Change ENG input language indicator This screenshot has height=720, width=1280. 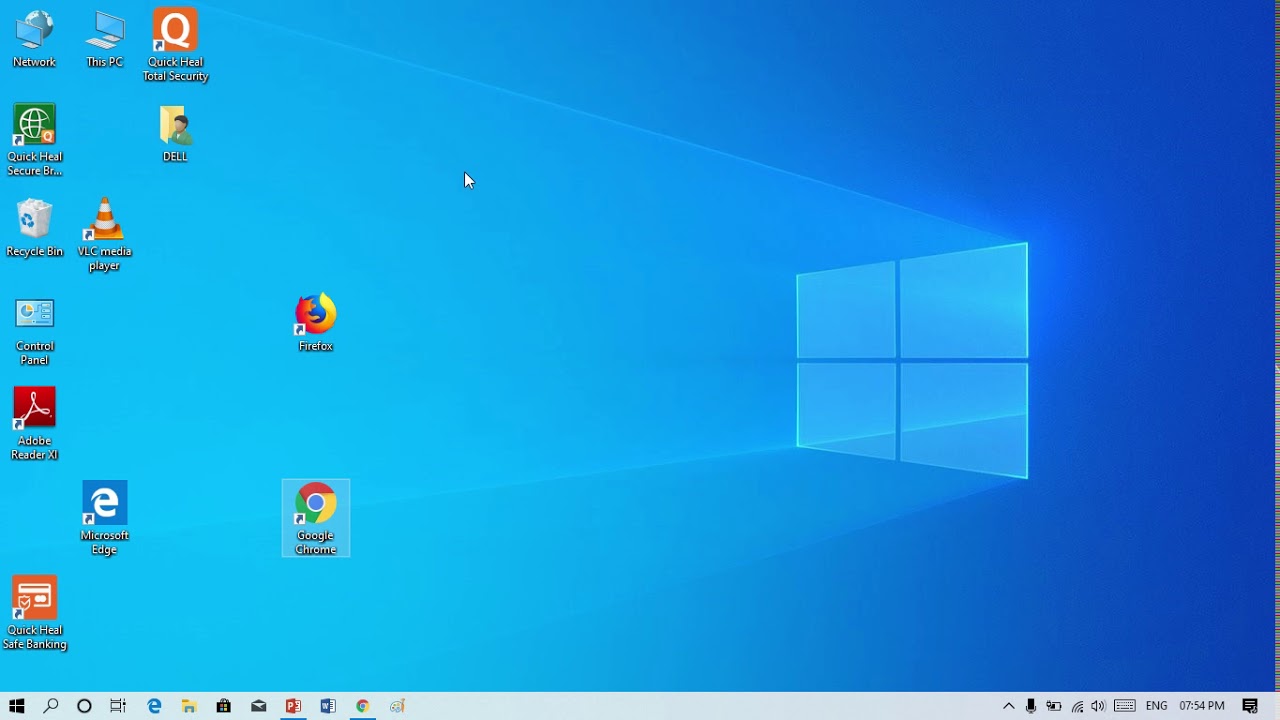coord(1157,706)
